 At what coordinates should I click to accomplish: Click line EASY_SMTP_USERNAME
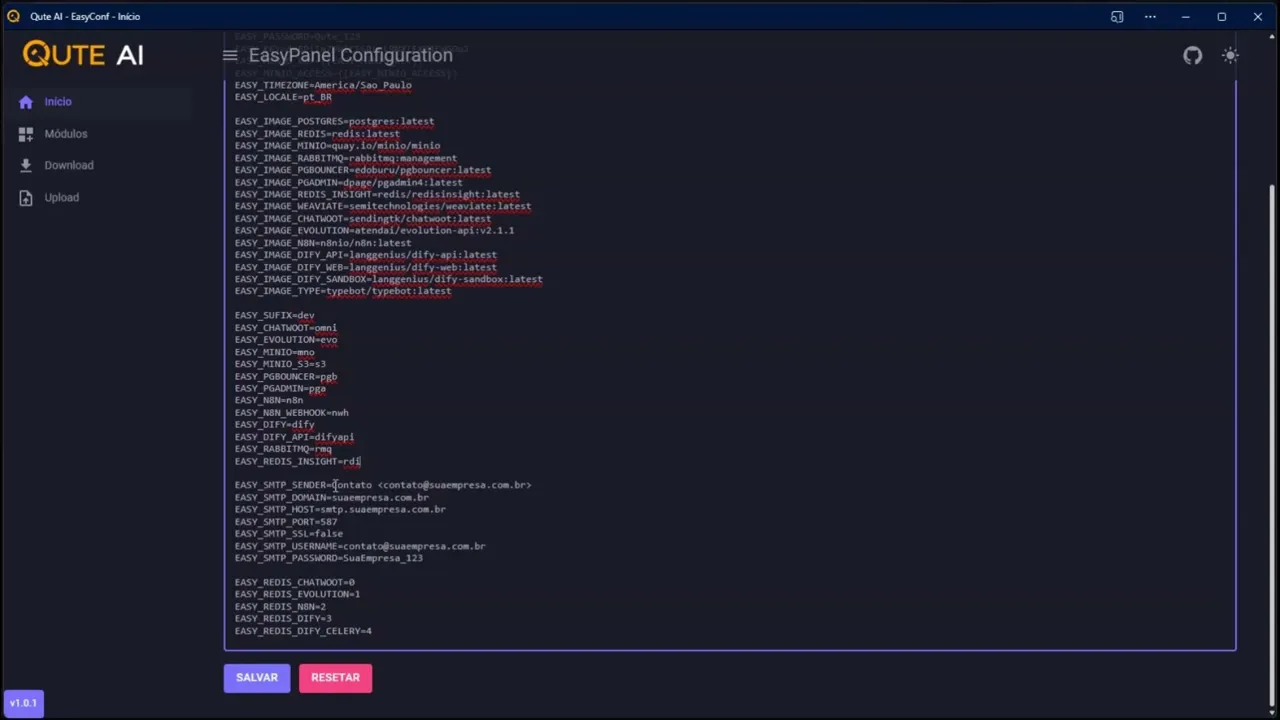(360, 546)
